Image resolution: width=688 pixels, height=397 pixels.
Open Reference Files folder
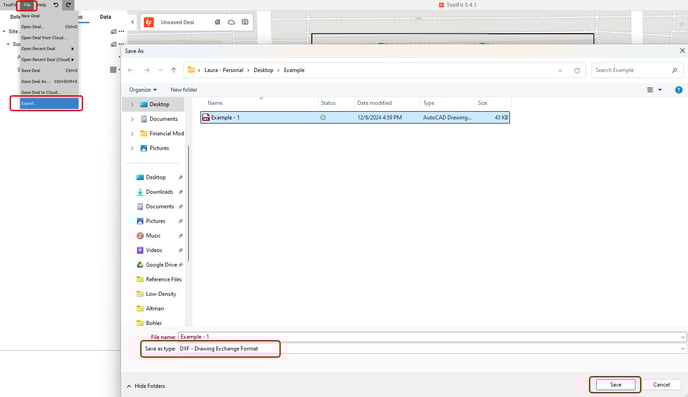[x=163, y=279]
